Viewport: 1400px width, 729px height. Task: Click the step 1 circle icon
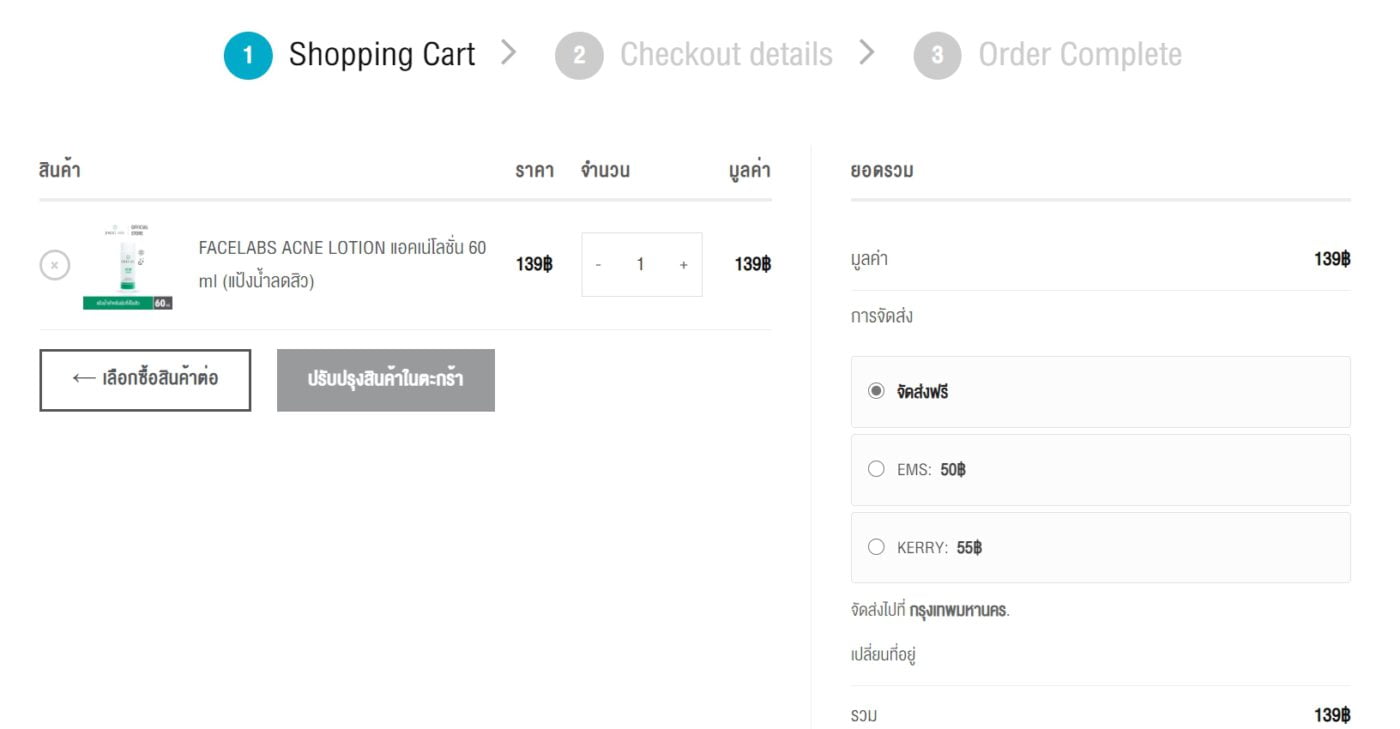click(x=248, y=56)
